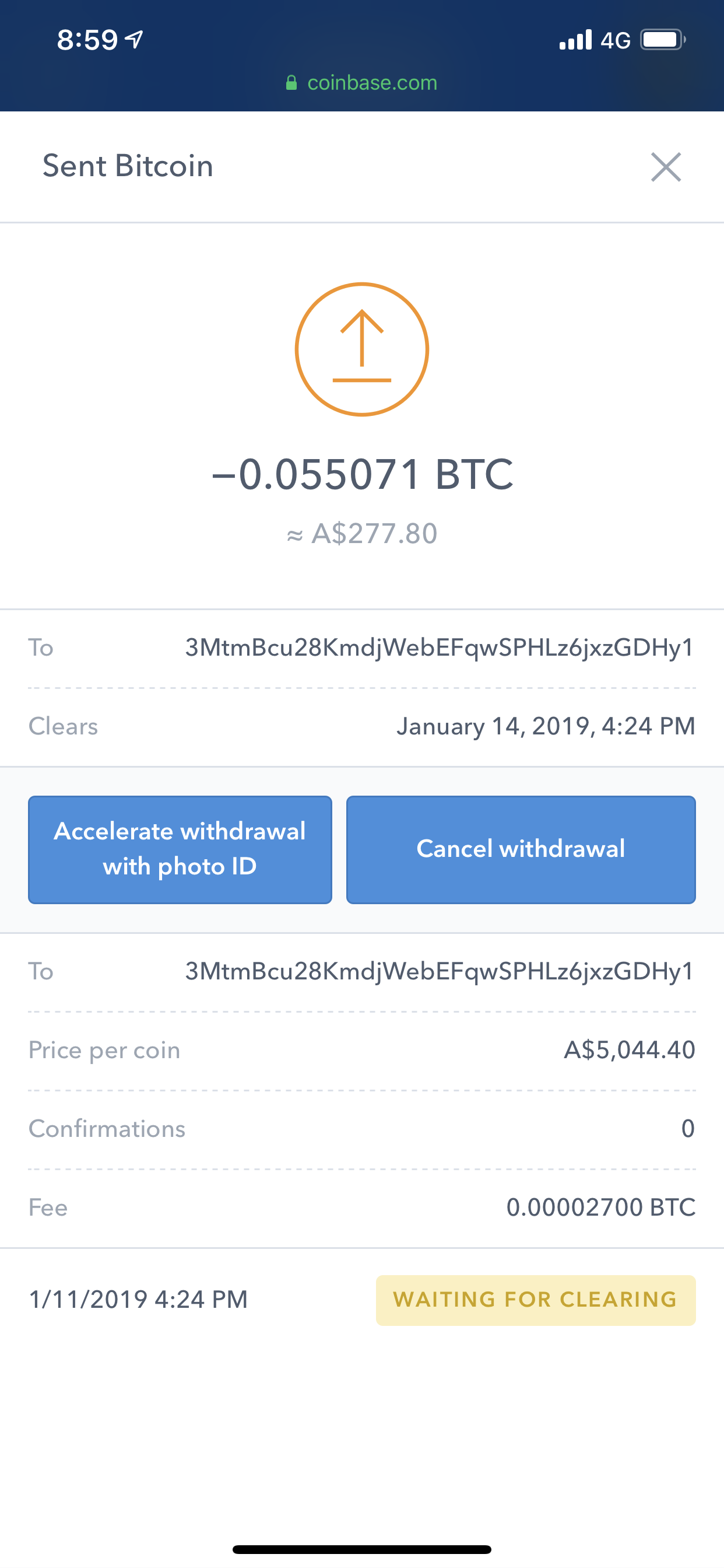Close the Sent Bitcoin dialog
The image size is (724, 1568).
click(666, 167)
